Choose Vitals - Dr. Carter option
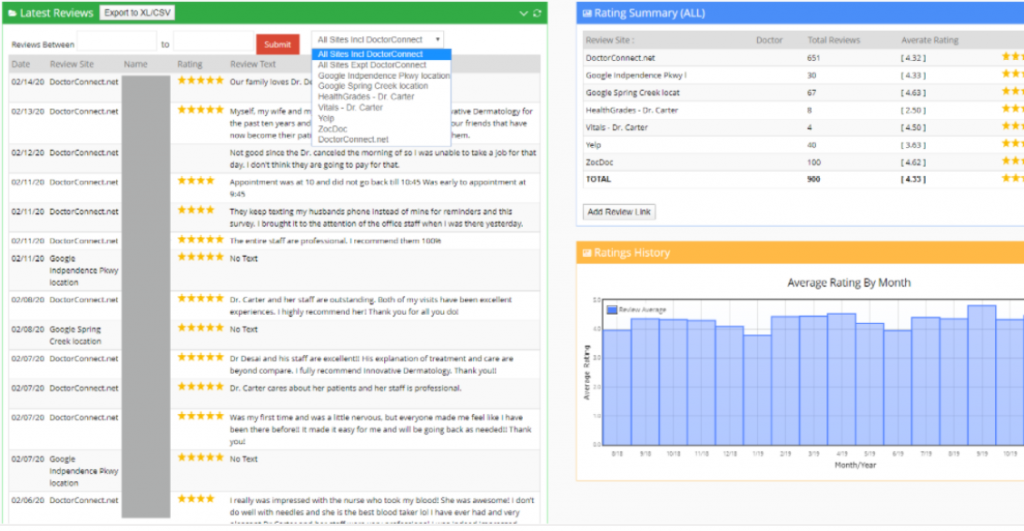The height and width of the screenshot is (531, 1024). pos(381,107)
